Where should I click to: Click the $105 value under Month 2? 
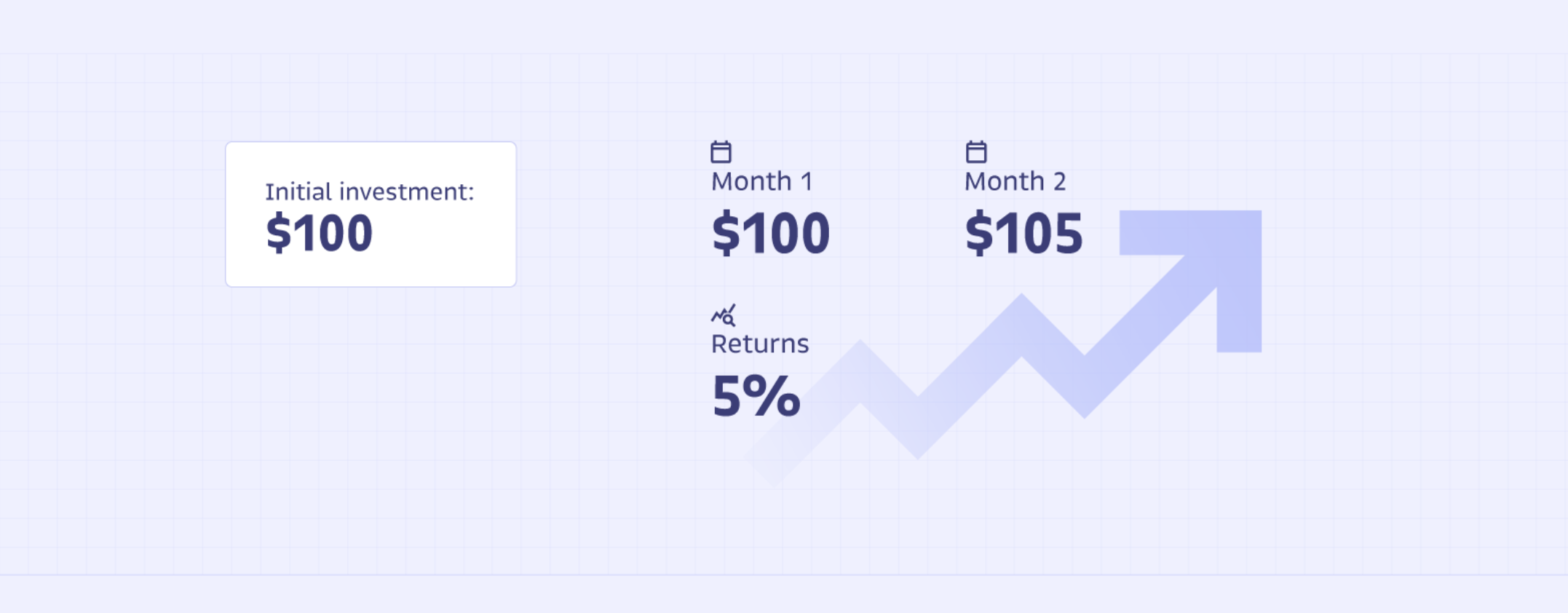point(1023,233)
